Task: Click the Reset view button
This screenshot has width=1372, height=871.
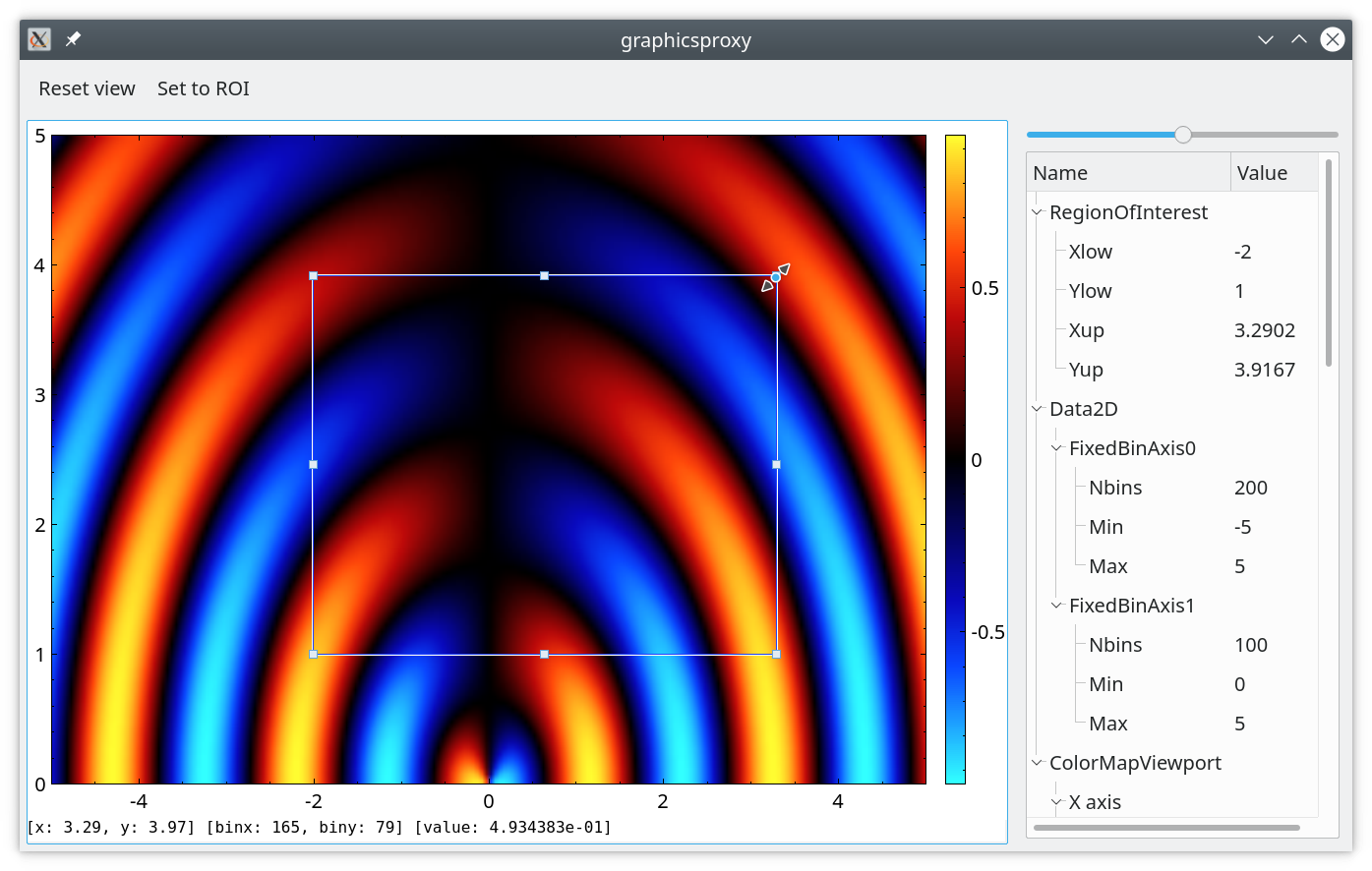Action: click(x=87, y=88)
